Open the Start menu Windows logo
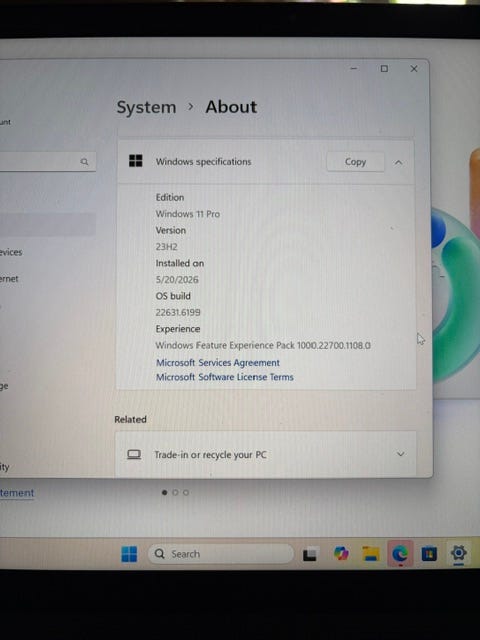The height and width of the screenshot is (640, 480). (129, 554)
